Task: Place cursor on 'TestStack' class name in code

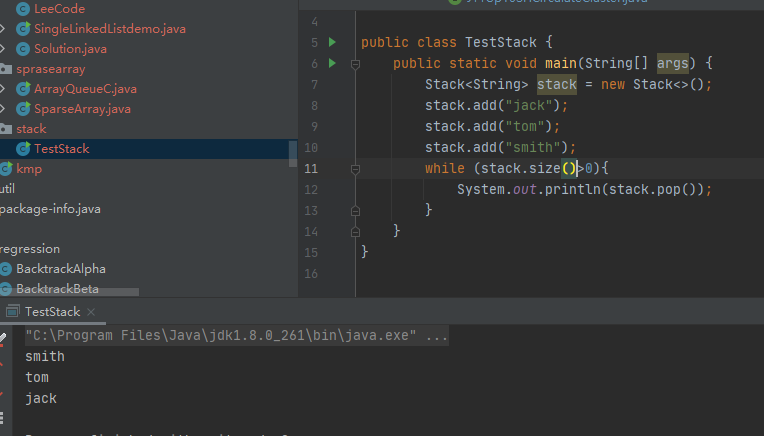Action: point(500,42)
